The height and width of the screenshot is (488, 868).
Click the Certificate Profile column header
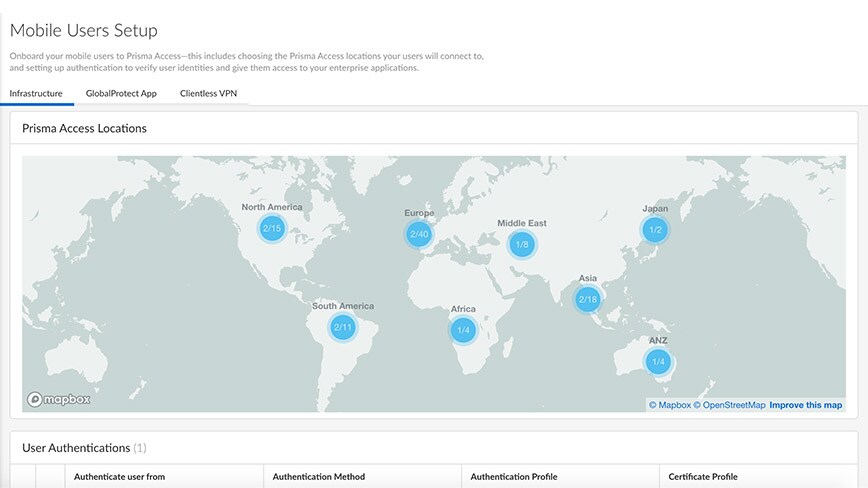[703, 477]
